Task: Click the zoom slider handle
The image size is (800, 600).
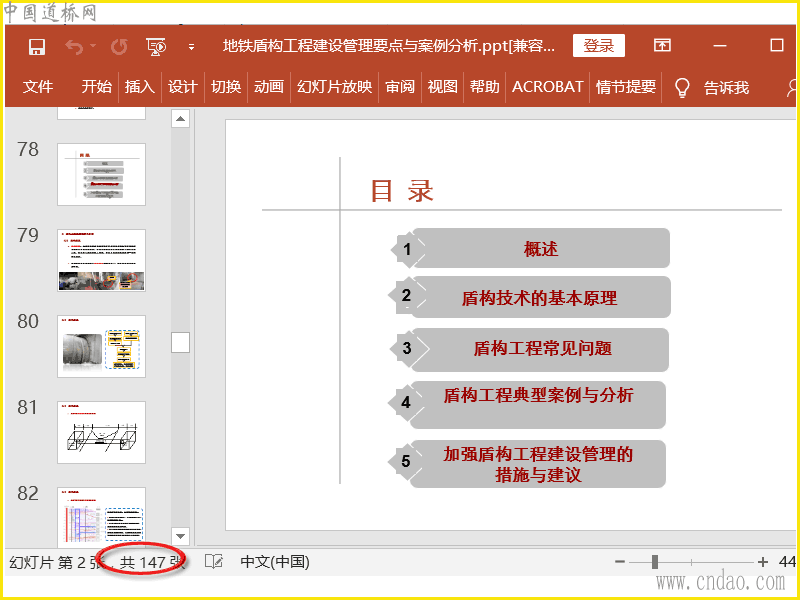Action: 655,562
